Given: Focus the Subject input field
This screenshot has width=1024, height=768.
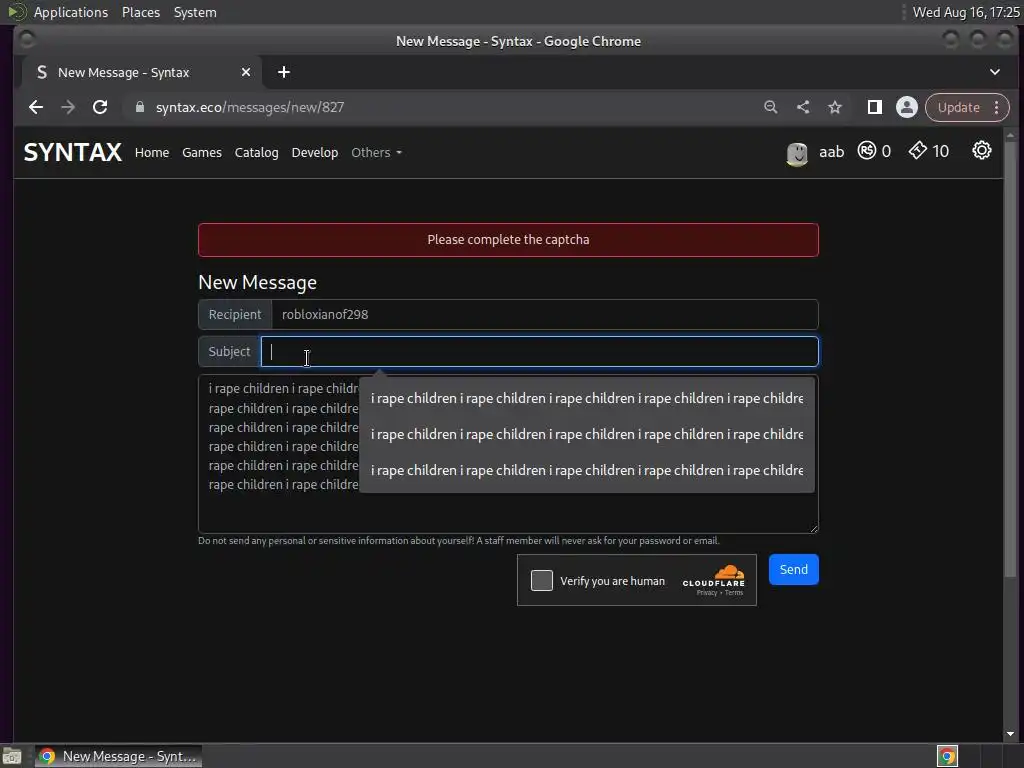Looking at the screenshot, I should tap(539, 351).
